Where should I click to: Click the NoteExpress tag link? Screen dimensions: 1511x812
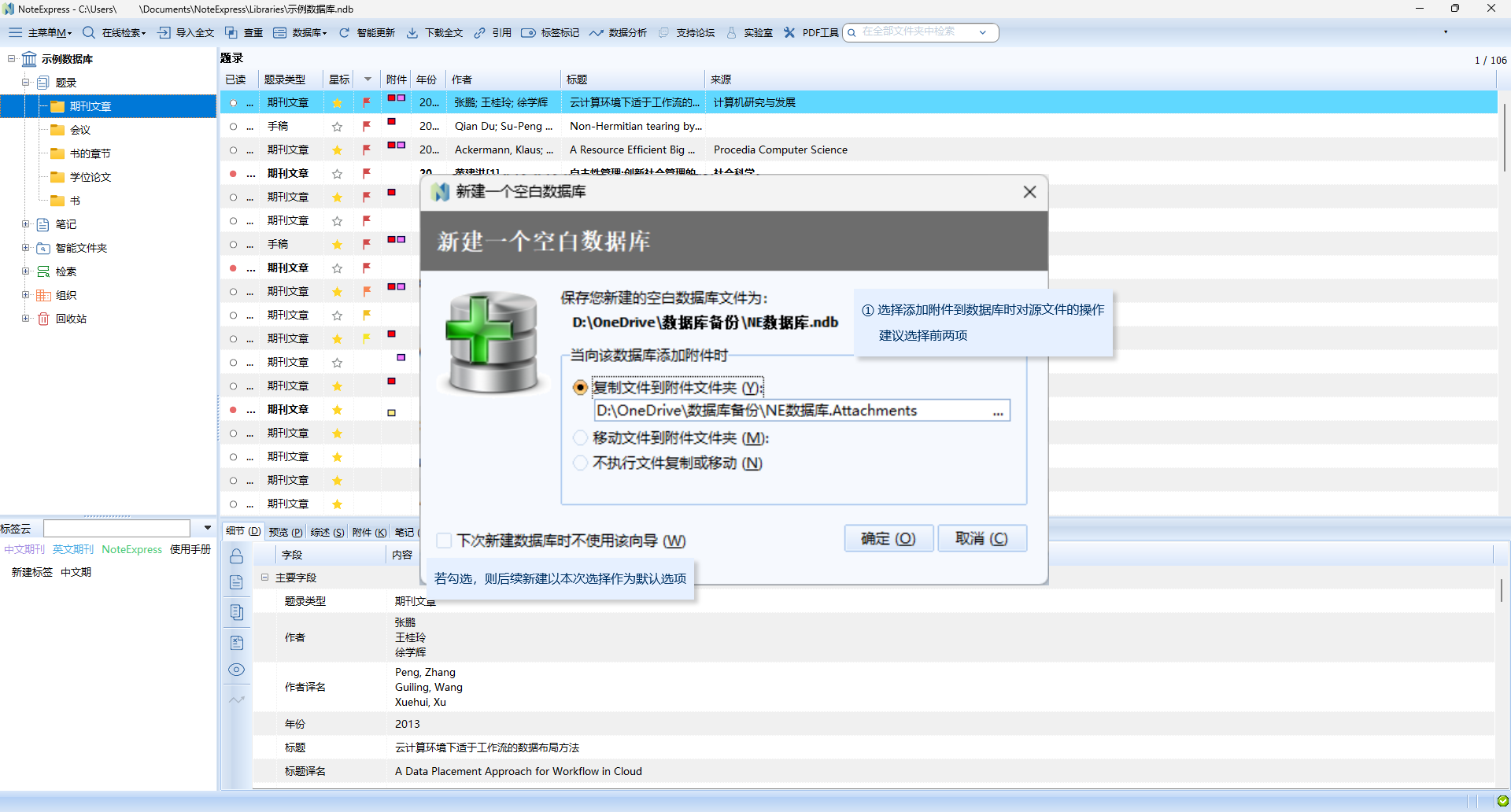pos(132,549)
